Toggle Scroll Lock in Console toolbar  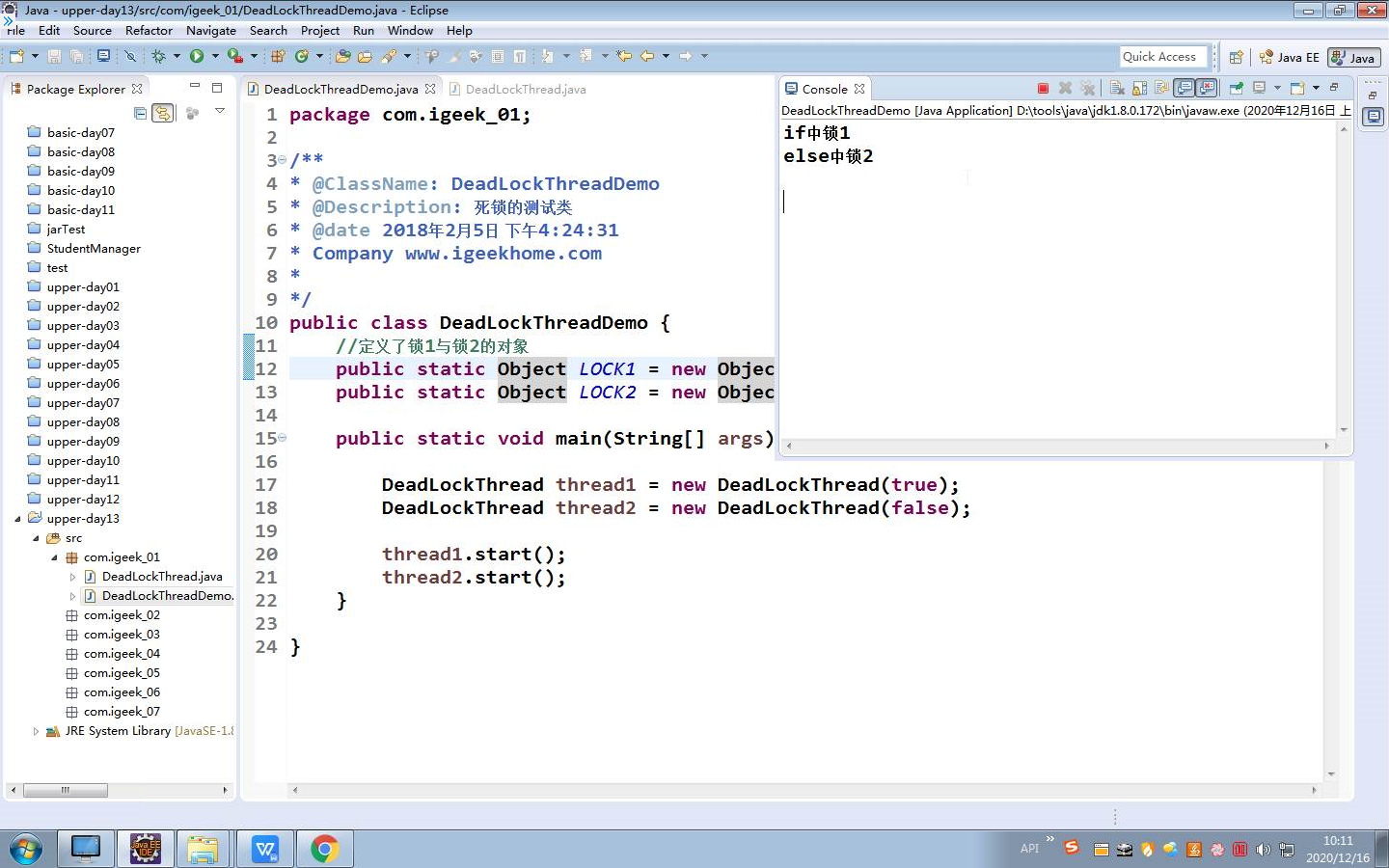[x=1139, y=88]
